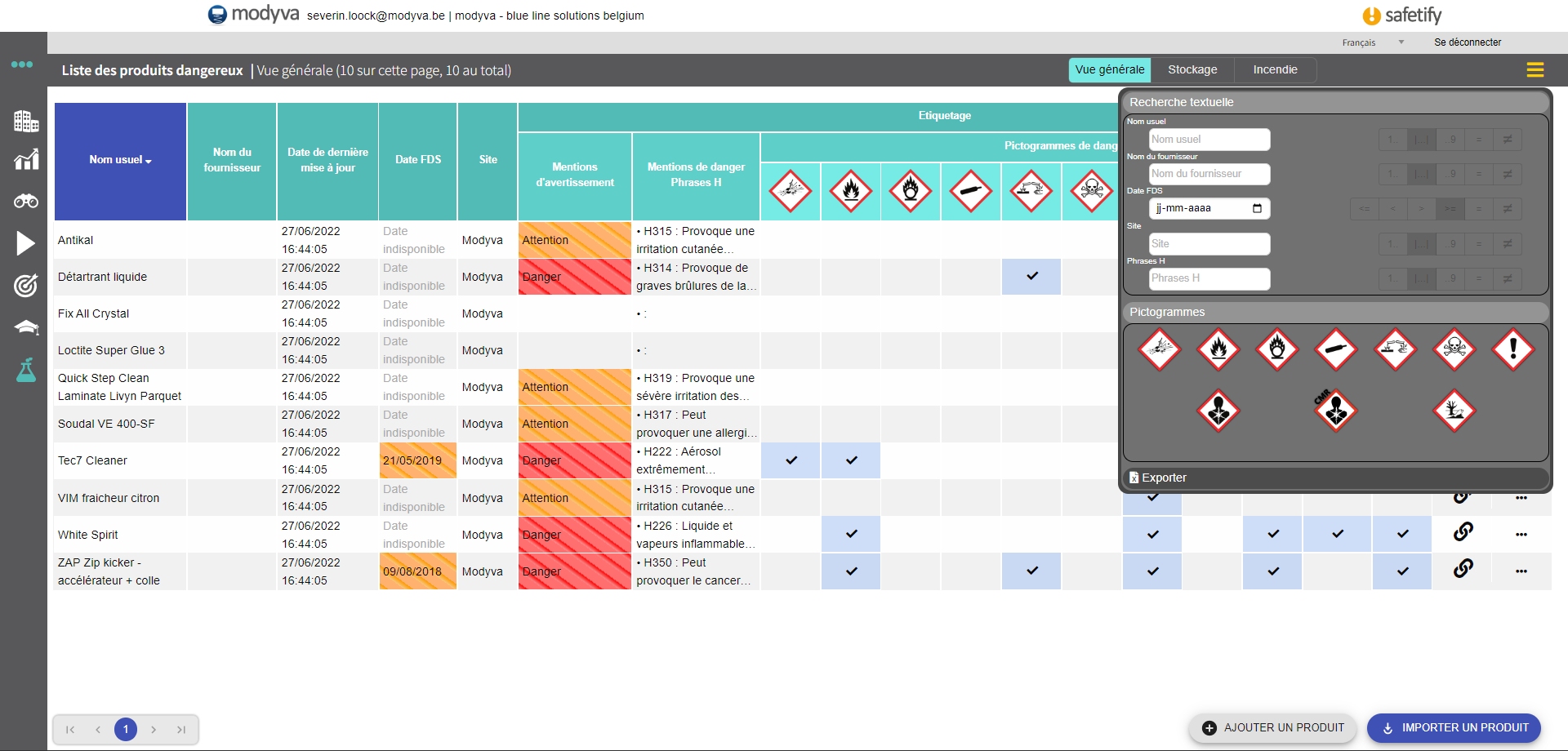1568x751 pixels.
Task: Filter by flammable pictogram in Pictogrammes panel
Action: click(1218, 349)
